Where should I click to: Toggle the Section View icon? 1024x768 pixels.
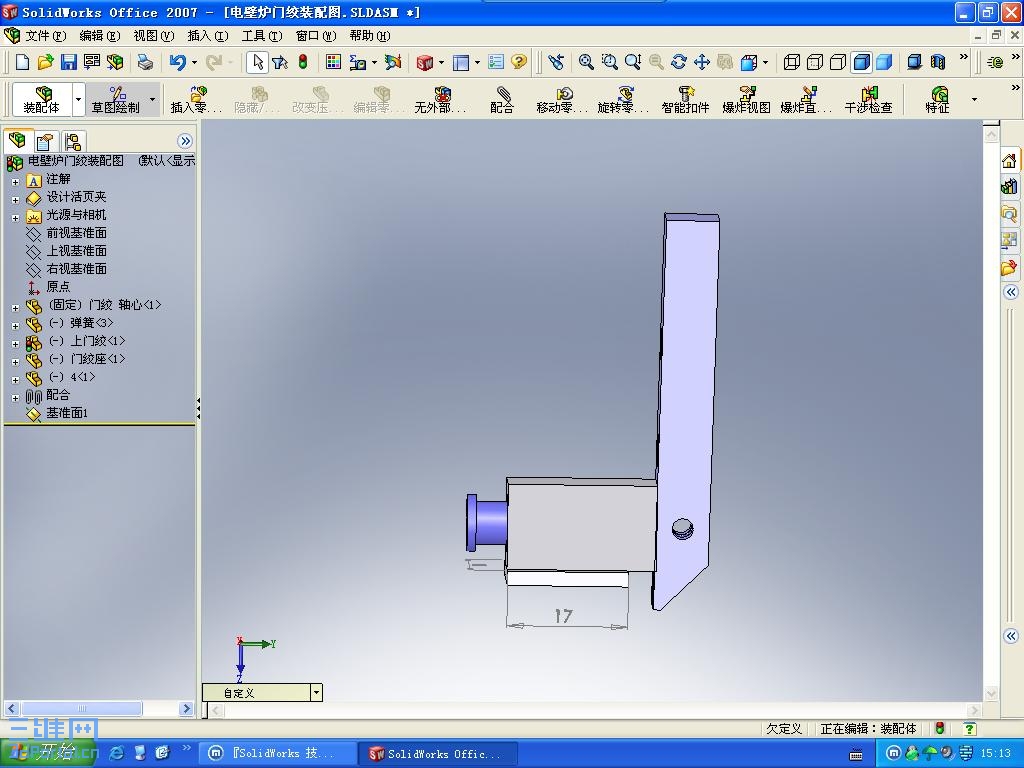[938, 62]
